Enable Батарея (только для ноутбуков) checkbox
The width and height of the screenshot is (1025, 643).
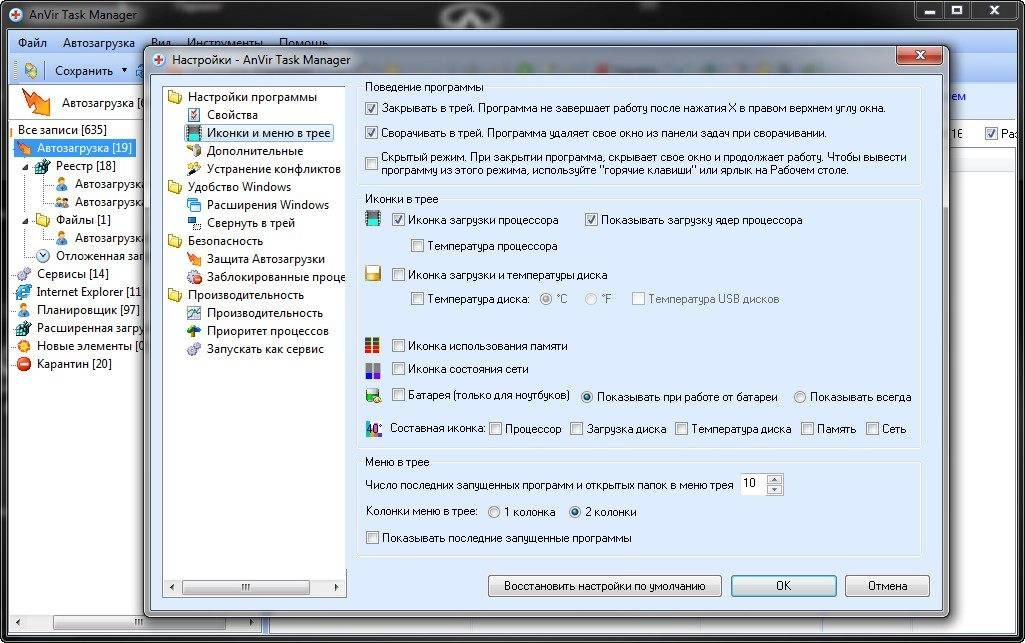398,395
